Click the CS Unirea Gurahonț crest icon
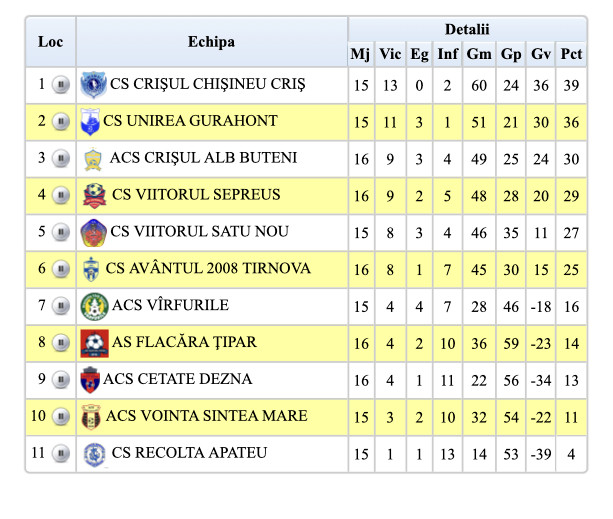This screenshot has width=613, height=519. click(x=90, y=122)
